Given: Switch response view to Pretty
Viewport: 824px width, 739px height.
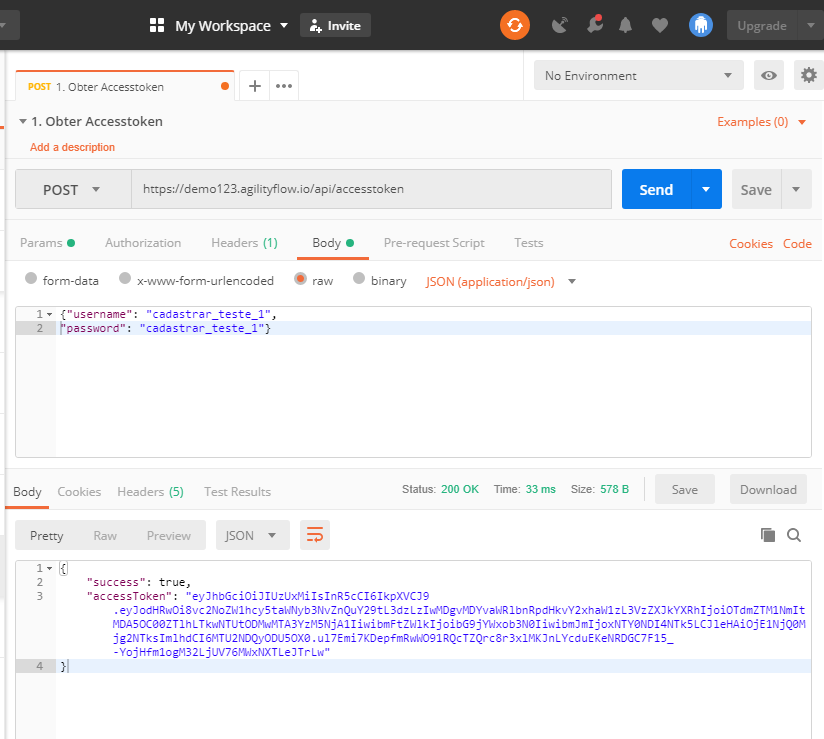Looking at the screenshot, I should point(47,535).
